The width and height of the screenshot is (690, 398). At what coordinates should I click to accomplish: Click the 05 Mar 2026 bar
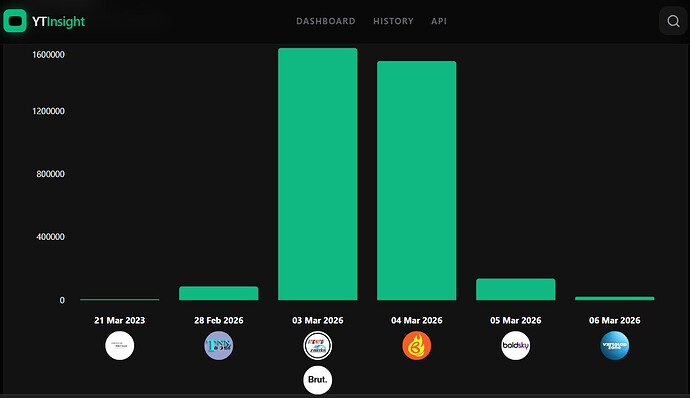(516, 289)
